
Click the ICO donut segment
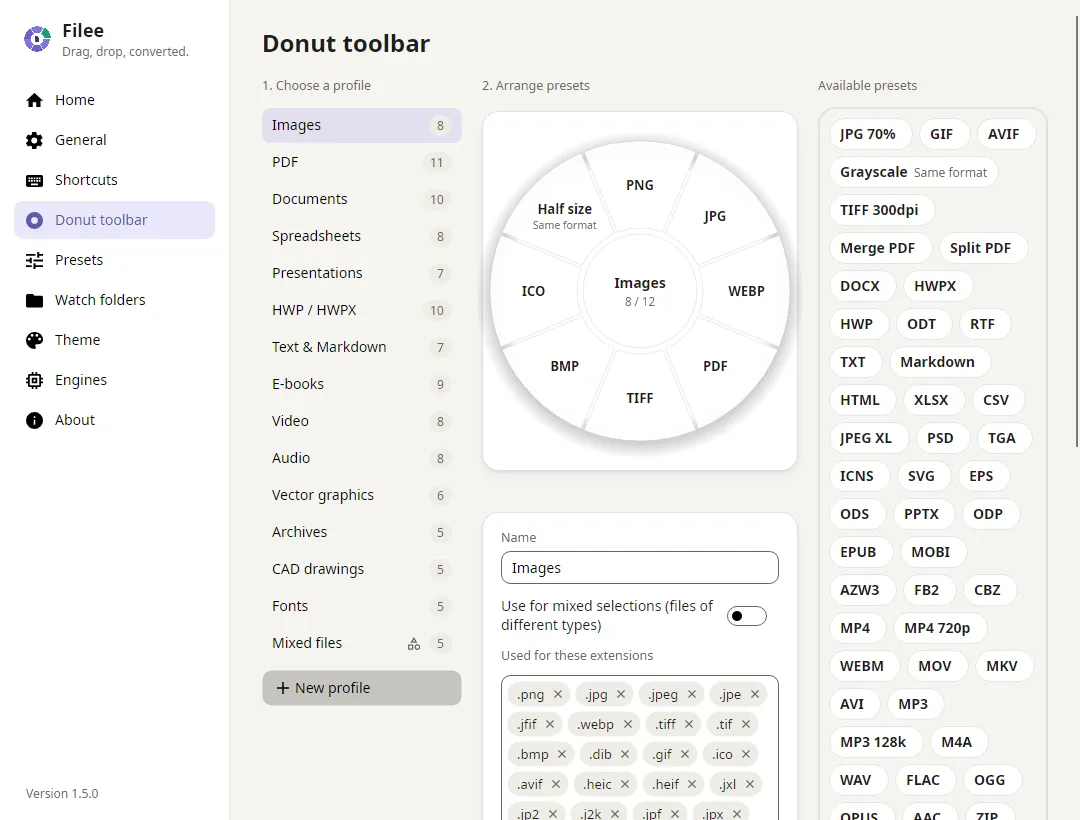pos(533,291)
